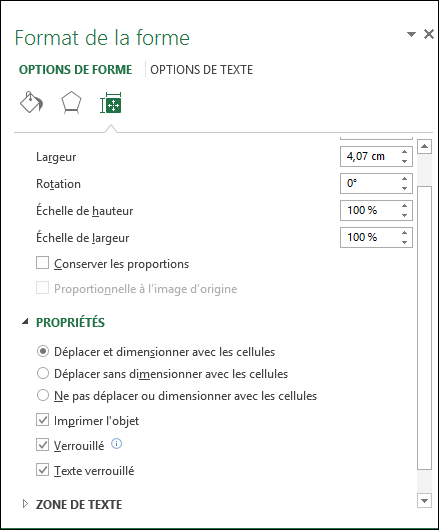Enable Conserver les proportions checkbox
The height and width of the screenshot is (530, 439).
43,263
